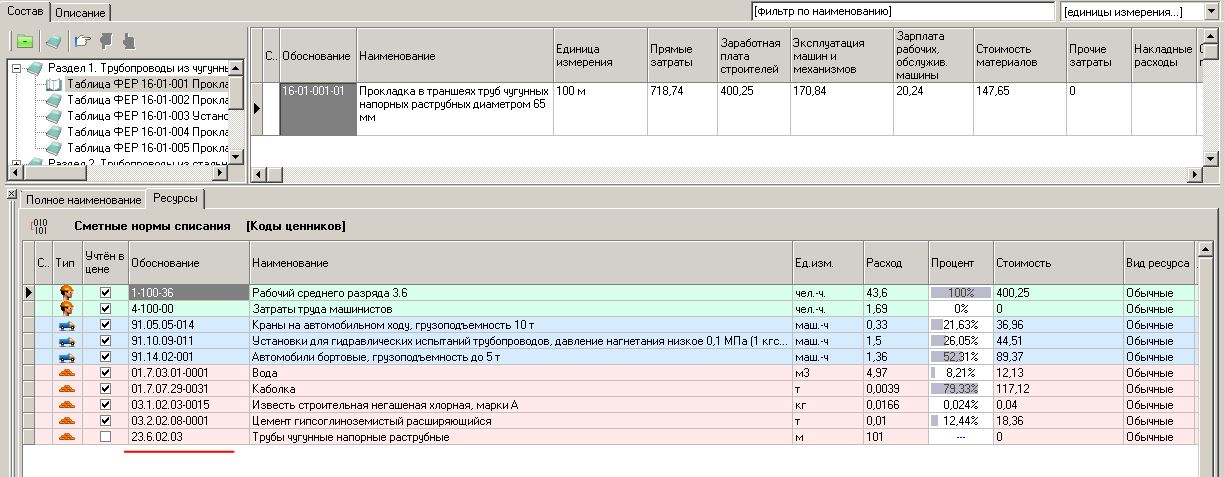The image size is (1224, 477).
Task: Click the green collapse folder toolbar icon
Action: click(x=25, y=42)
